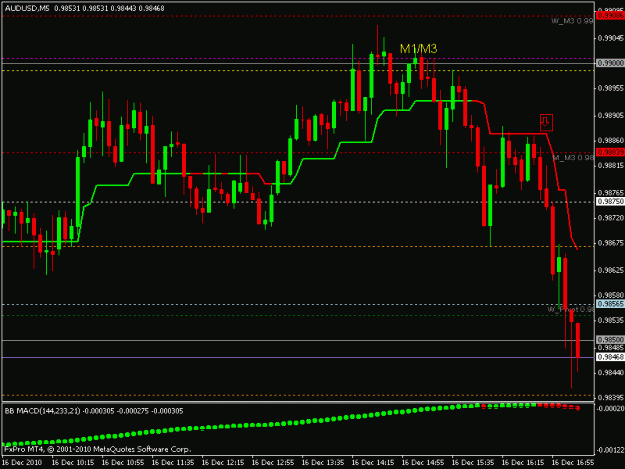
Task: Click the FxPro MT4 copyright text
Action: coord(98,449)
